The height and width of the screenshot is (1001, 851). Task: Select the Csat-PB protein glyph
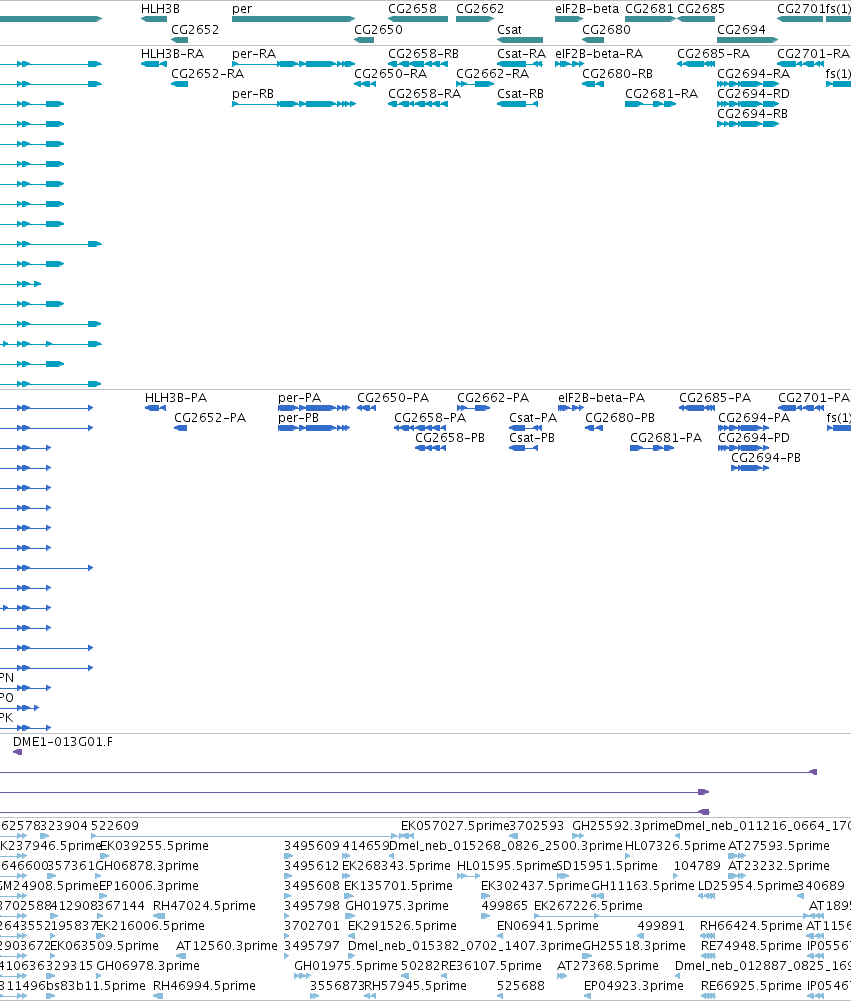(x=523, y=448)
